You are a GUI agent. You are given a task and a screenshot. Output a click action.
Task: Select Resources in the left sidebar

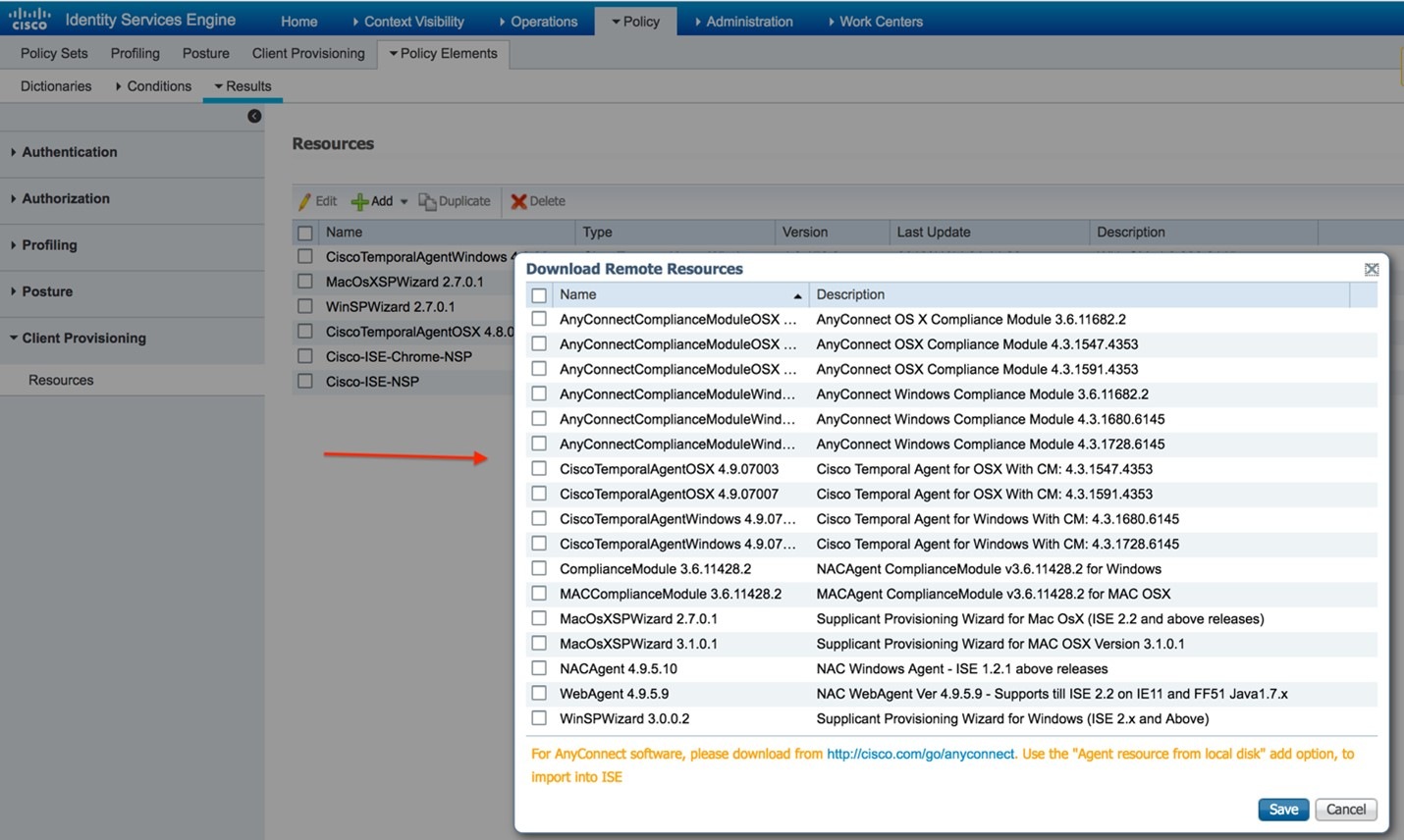[61, 381]
